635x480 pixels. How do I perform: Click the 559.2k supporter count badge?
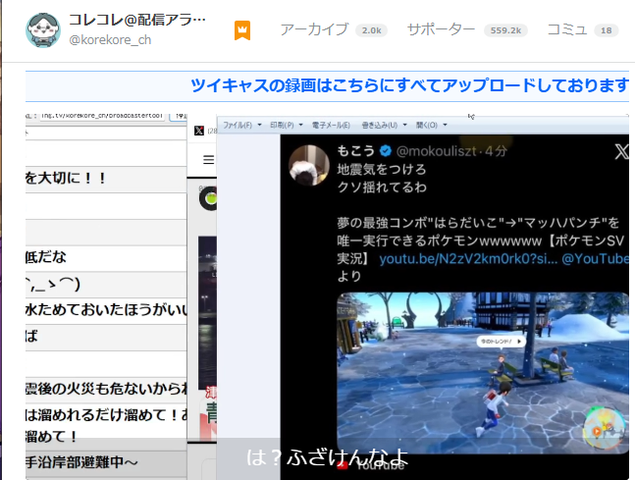tap(506, 30)
